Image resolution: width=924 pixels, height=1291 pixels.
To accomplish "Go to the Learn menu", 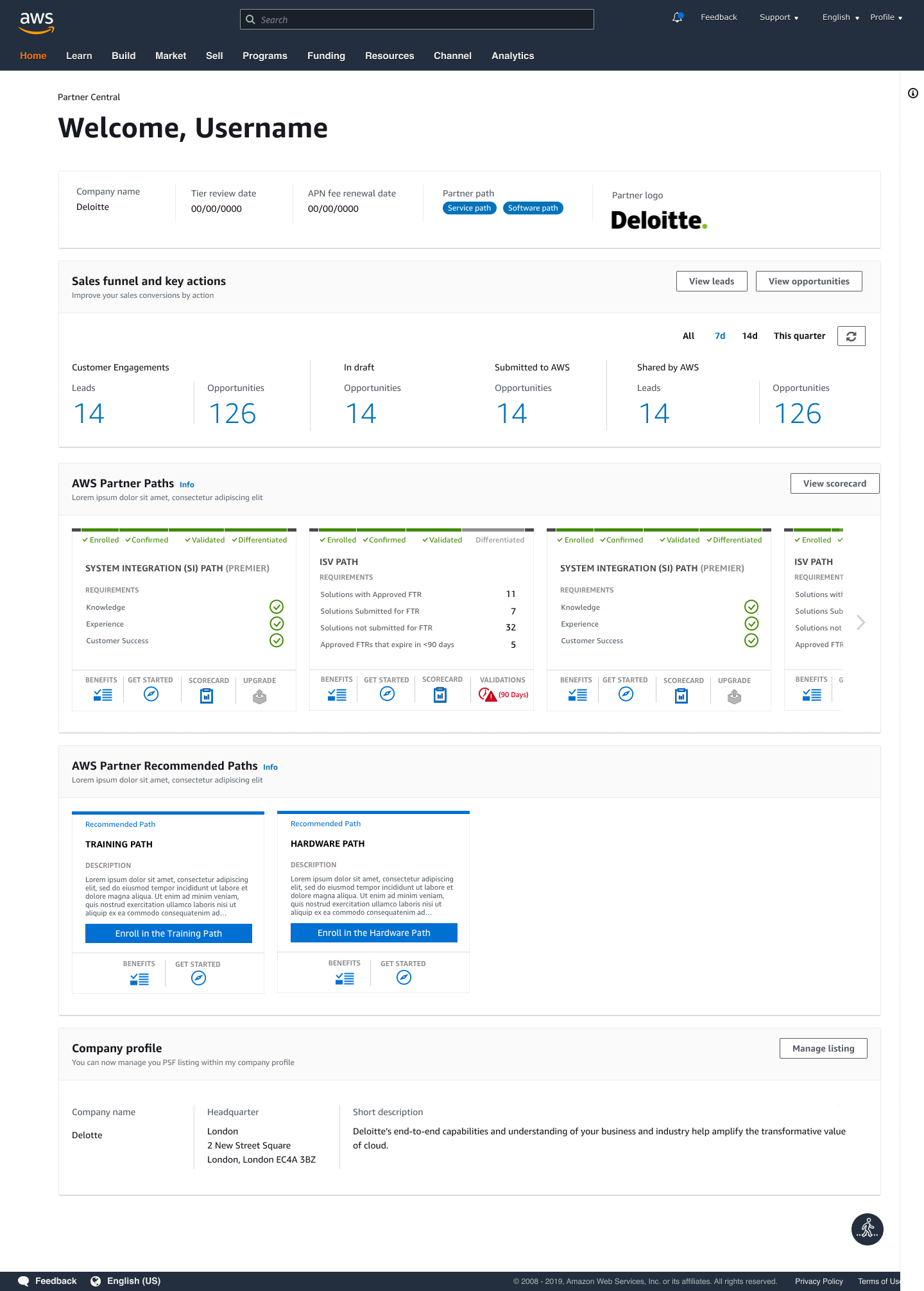I will pos(79,56).
